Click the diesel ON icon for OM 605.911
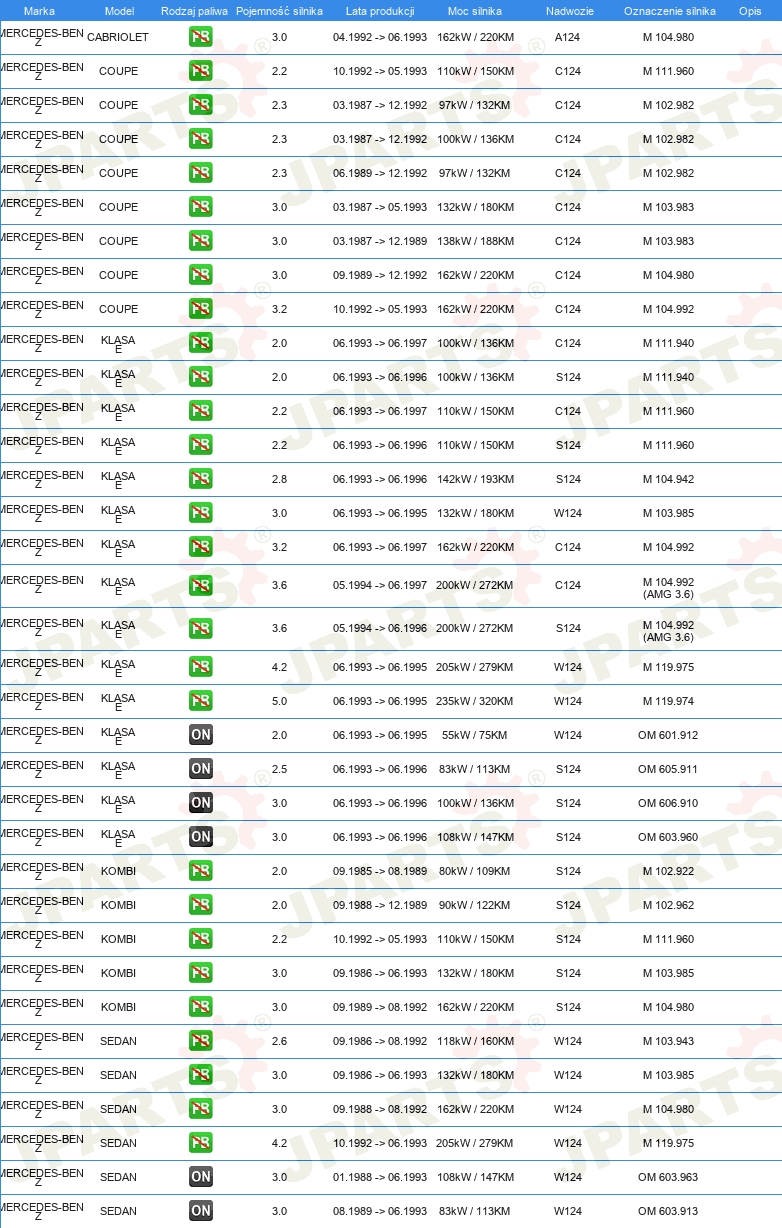 (201, 769)
